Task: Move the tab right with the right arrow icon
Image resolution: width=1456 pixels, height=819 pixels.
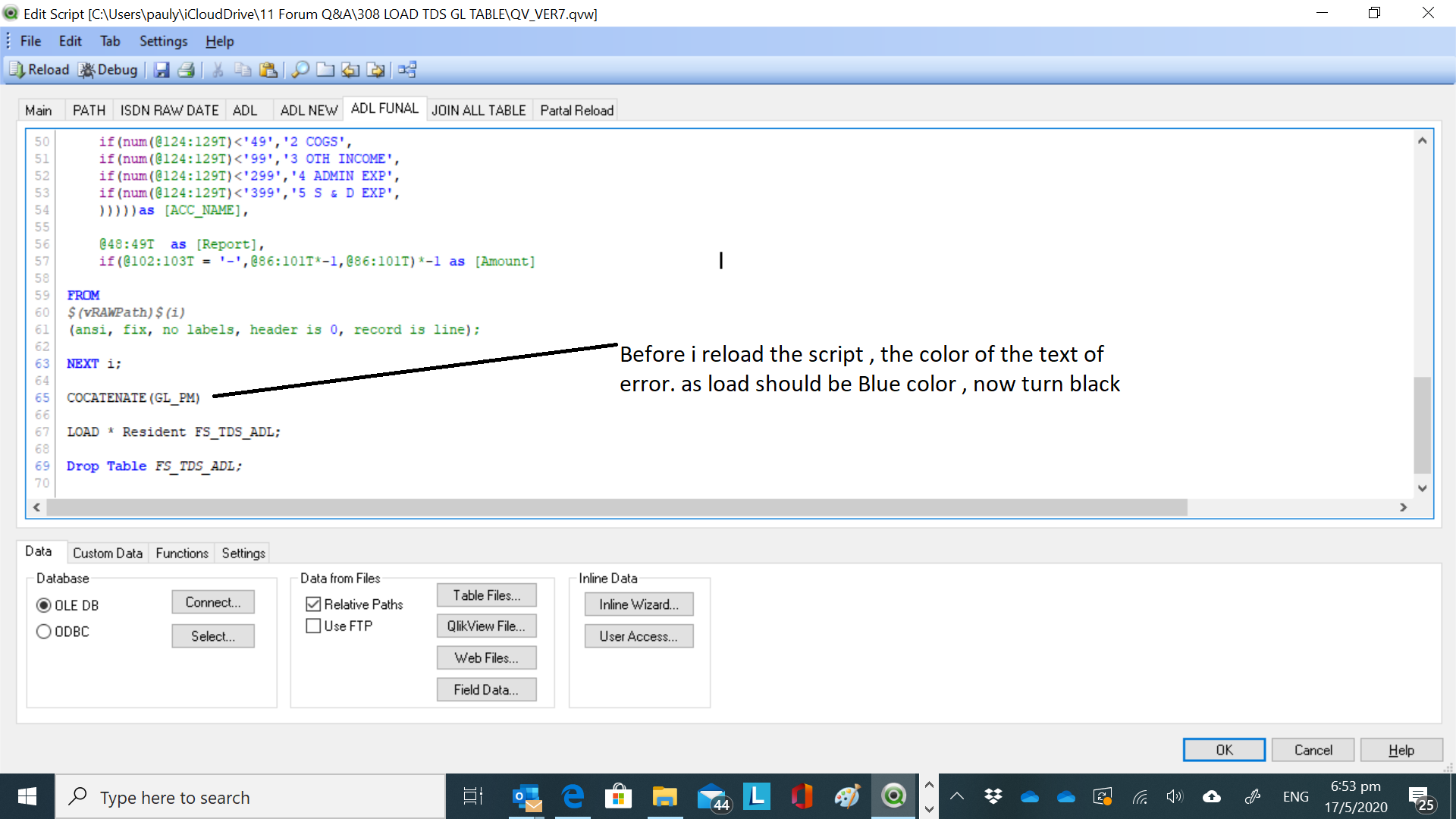Action: tap(376, 70)
